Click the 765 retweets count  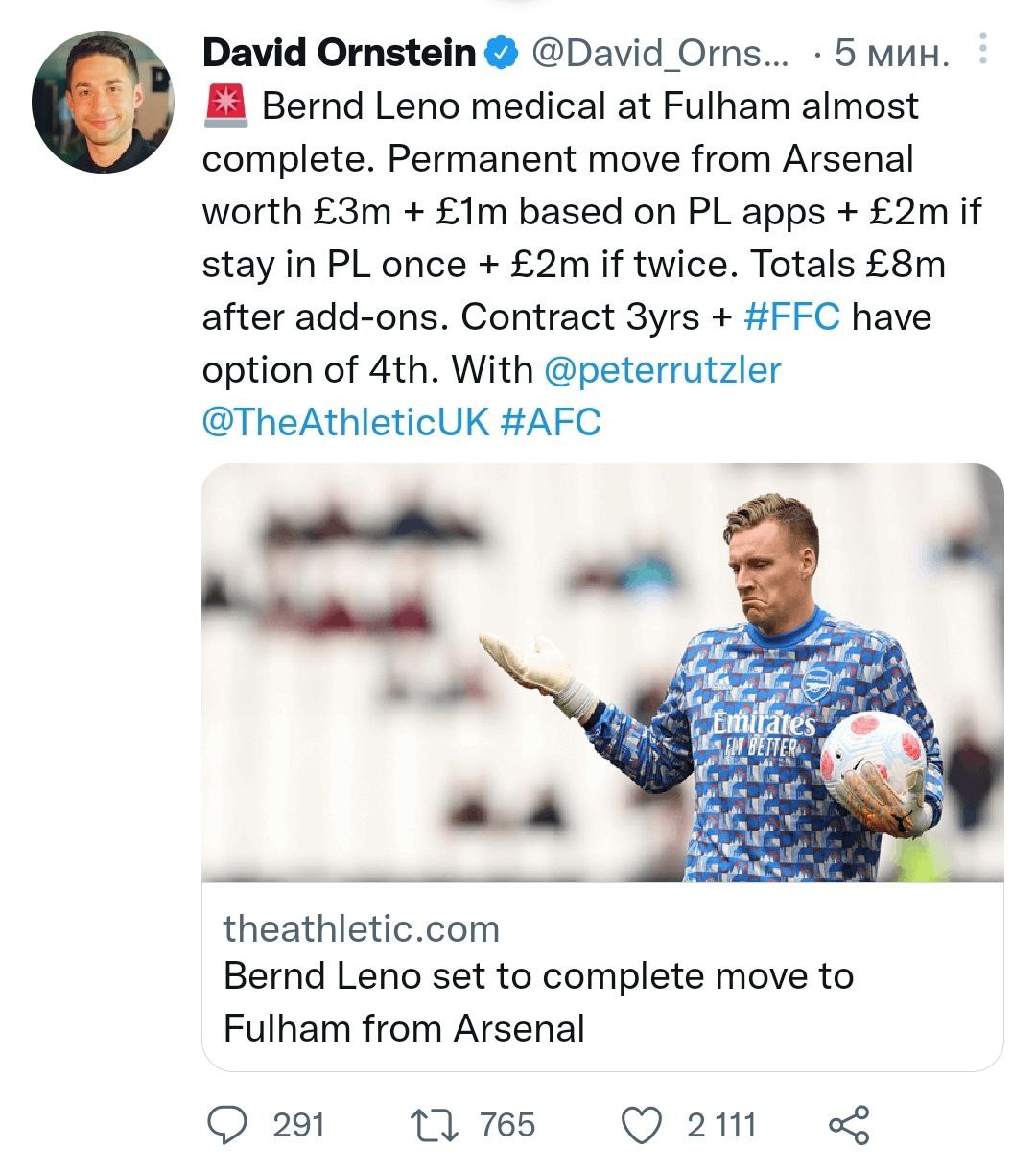(507, 1125)
